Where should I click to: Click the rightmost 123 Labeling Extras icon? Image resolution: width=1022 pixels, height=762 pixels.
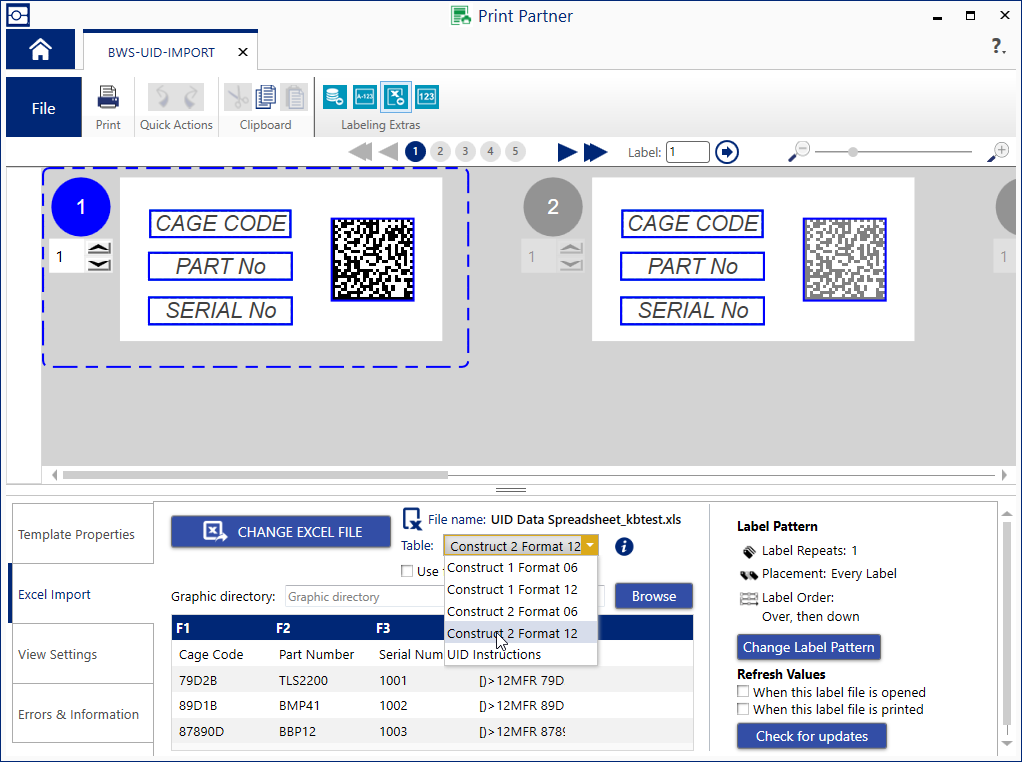(427, 97)
